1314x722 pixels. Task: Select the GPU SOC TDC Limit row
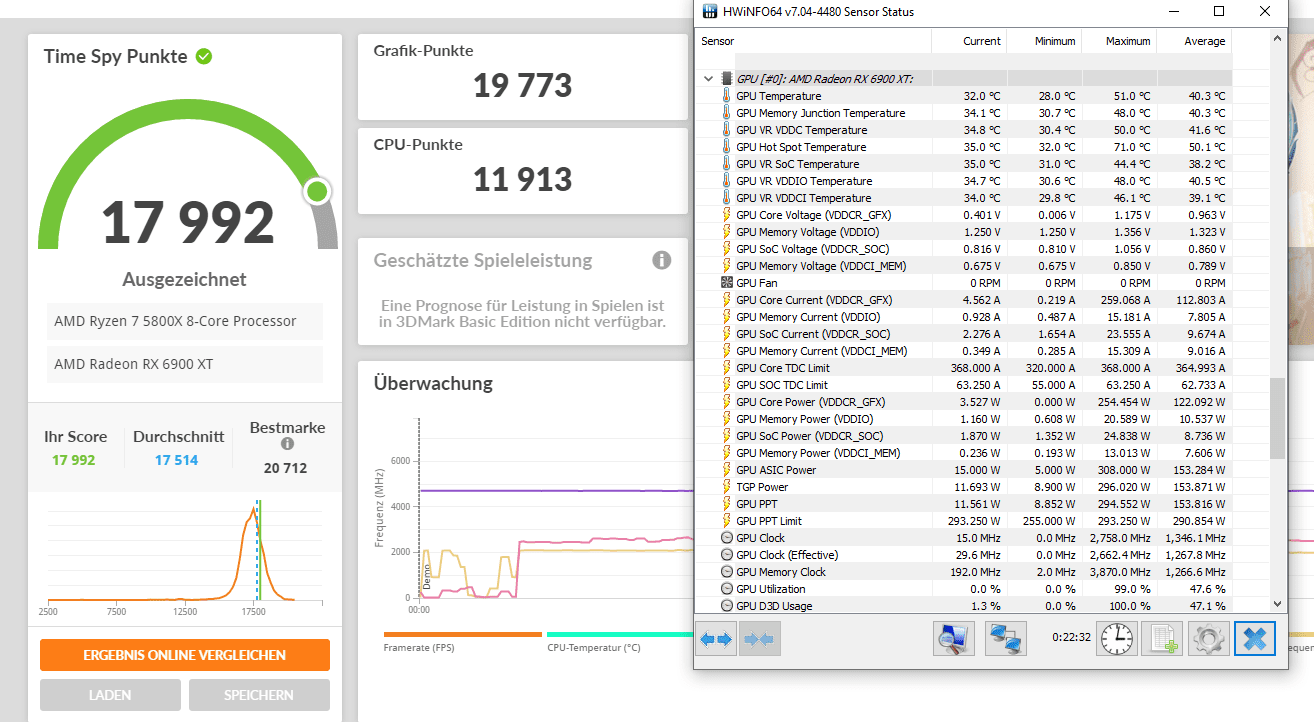pyautogui.click(x=964, y=385)
